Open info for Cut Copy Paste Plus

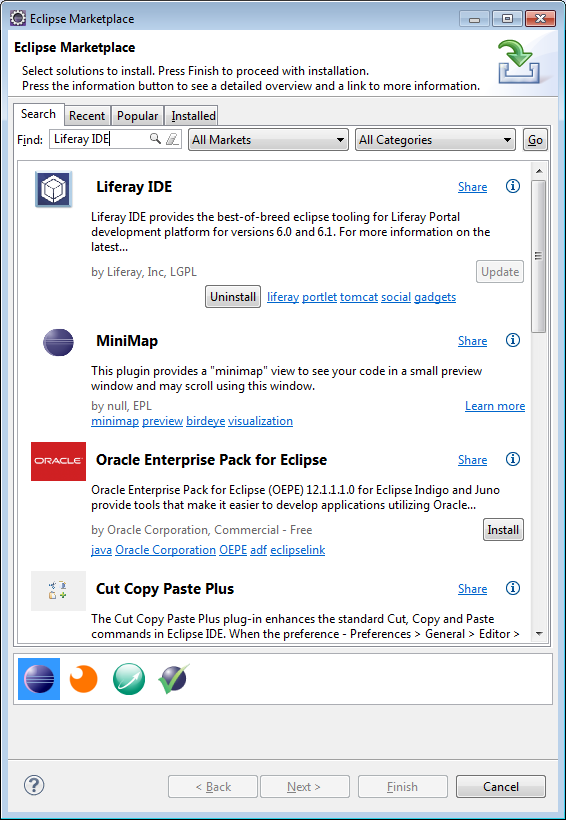[513, 588]
